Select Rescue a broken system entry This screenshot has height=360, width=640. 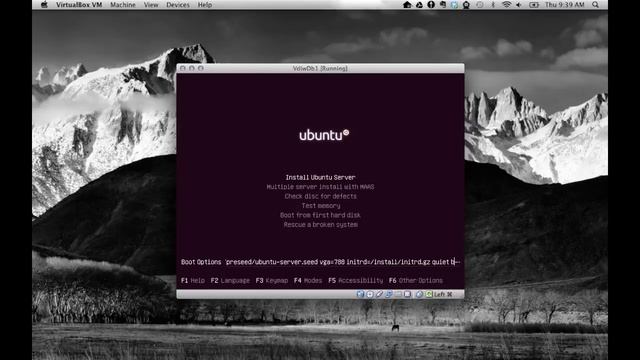tap(321, 224)
